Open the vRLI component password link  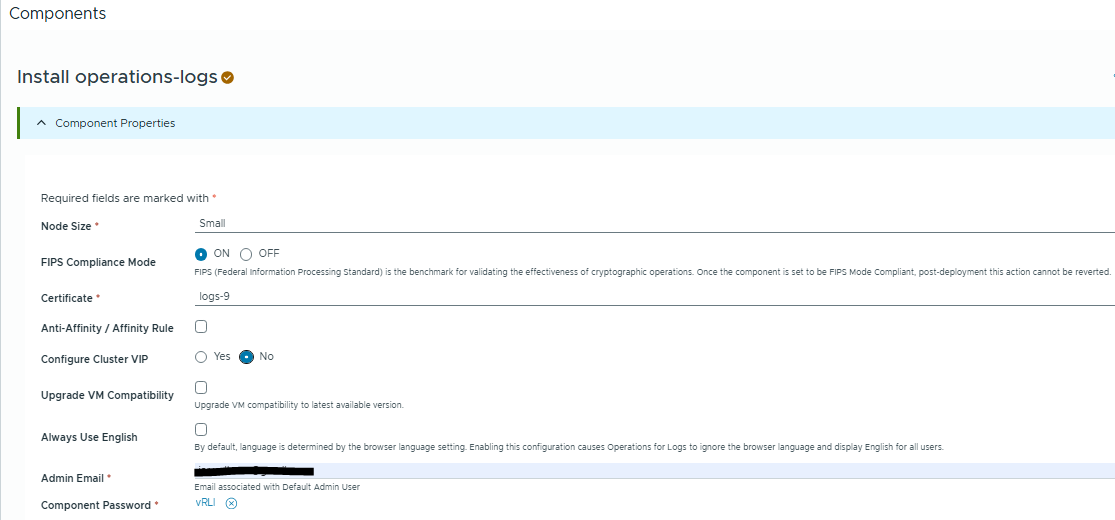click(x=205, y=503)
